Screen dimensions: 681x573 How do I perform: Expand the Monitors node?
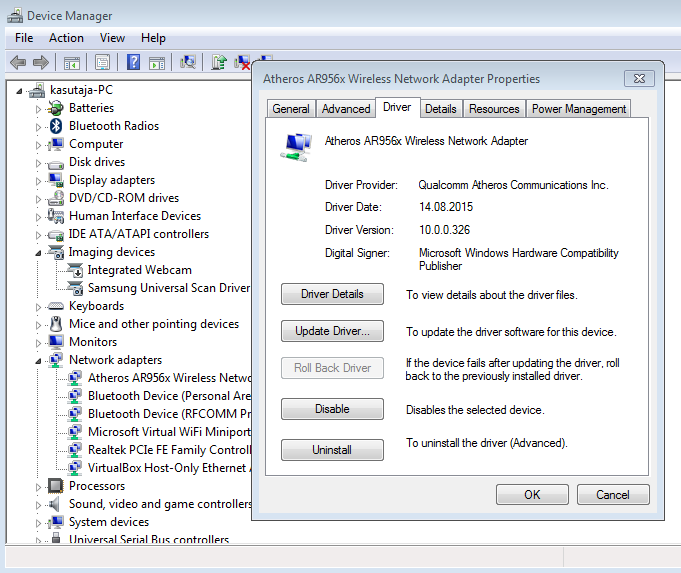point(38,343)
